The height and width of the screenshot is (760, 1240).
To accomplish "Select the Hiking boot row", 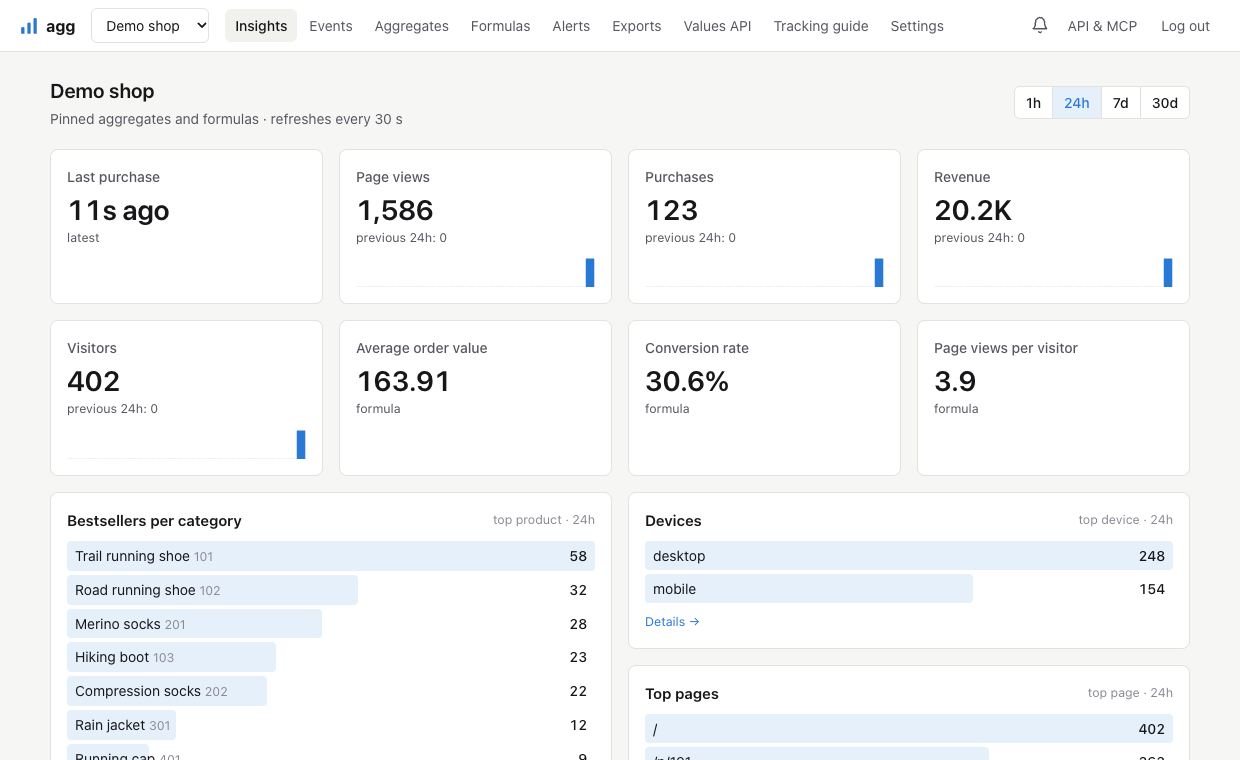I will [x=331, y=657].
